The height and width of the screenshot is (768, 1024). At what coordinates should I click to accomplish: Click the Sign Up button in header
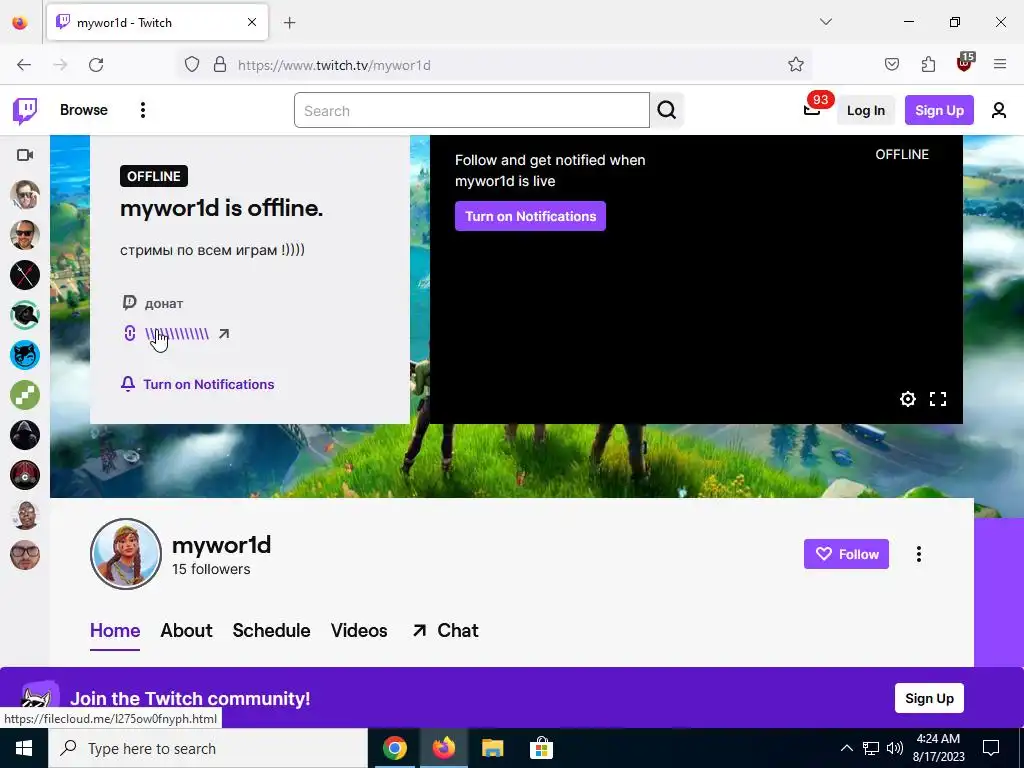pos(938,110)
